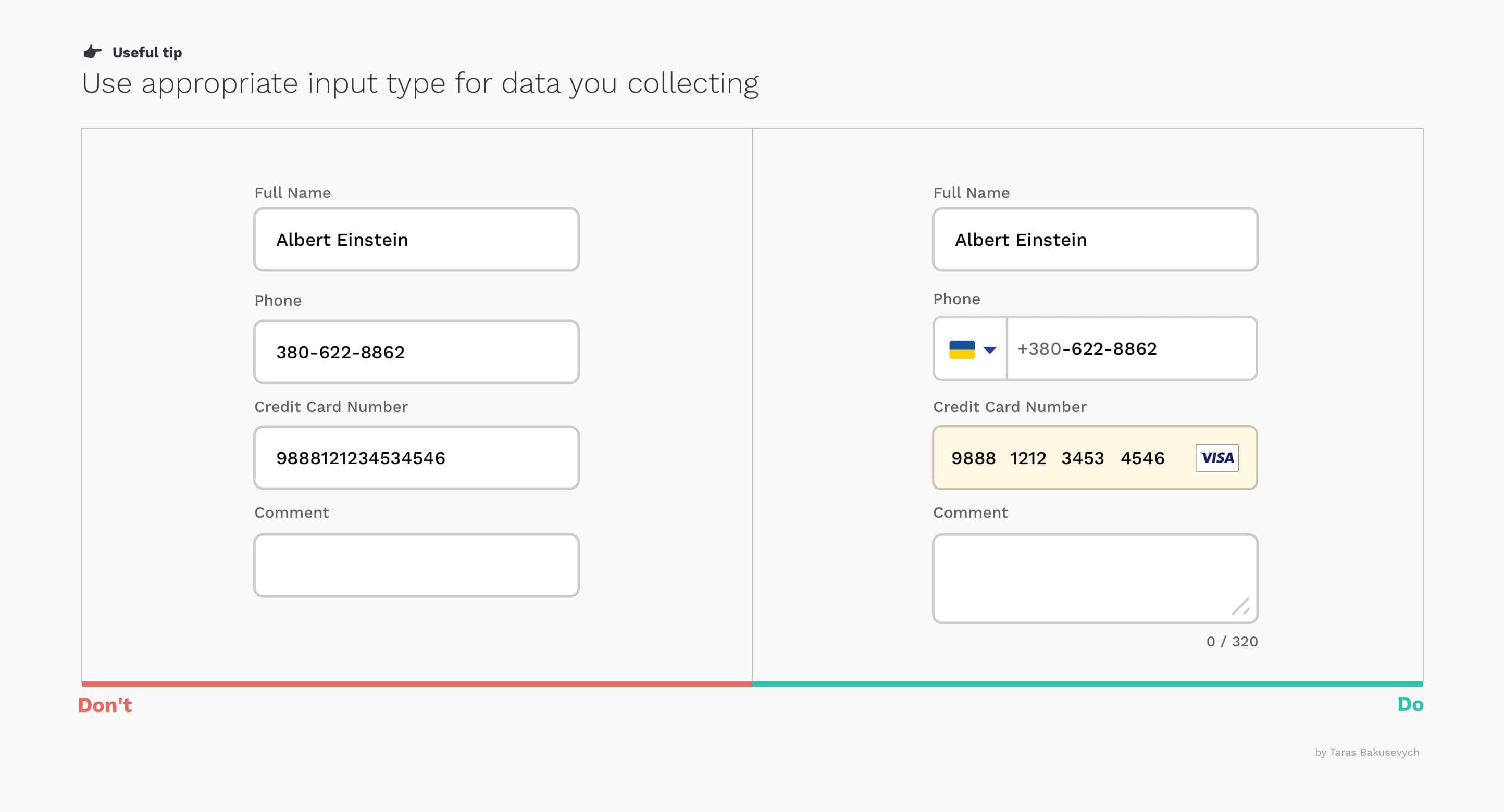1504x812 pixels.
Task: Focus the left Phone field 380-622-8862
Action: coord(416,352)
